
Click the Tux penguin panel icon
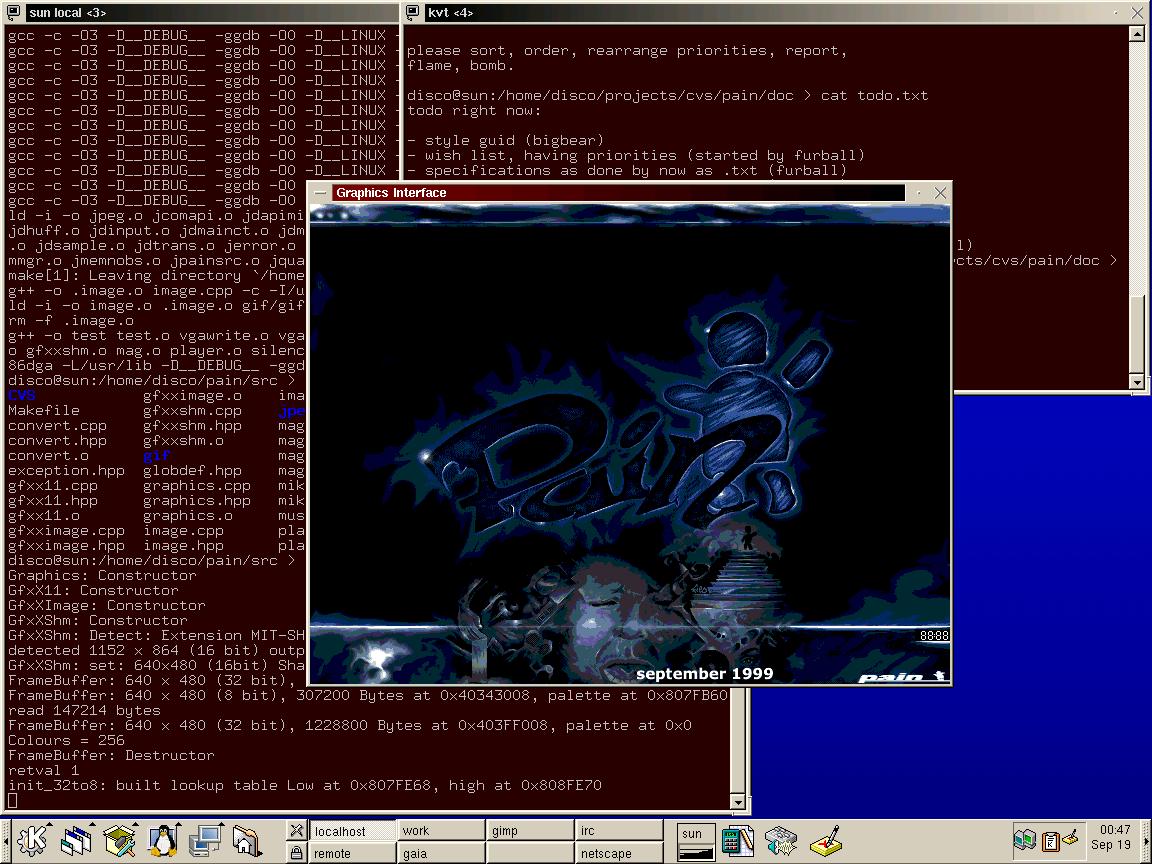[162, 840]
